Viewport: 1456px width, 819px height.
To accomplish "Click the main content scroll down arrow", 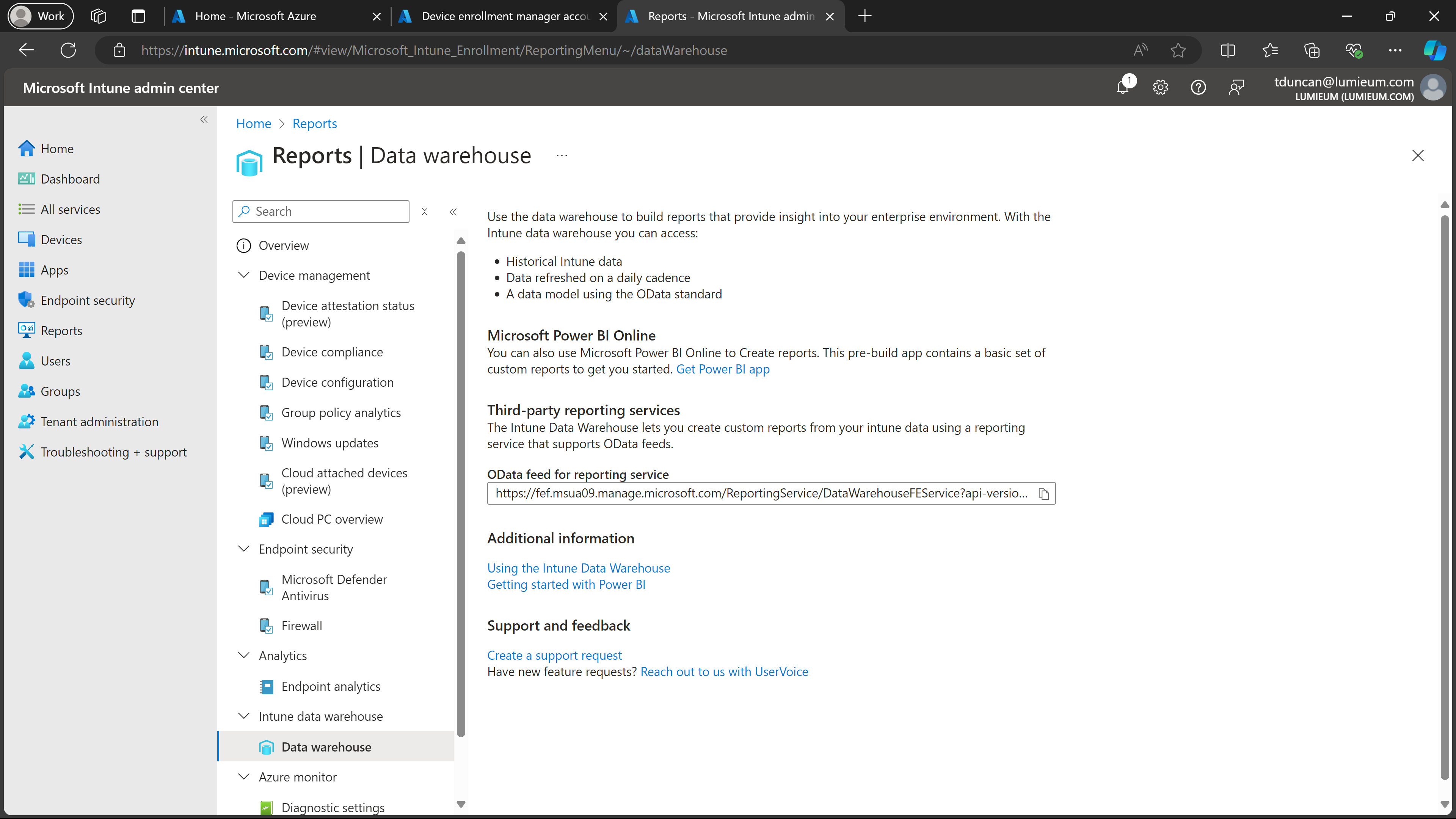I will click(x=1444, y=804).
